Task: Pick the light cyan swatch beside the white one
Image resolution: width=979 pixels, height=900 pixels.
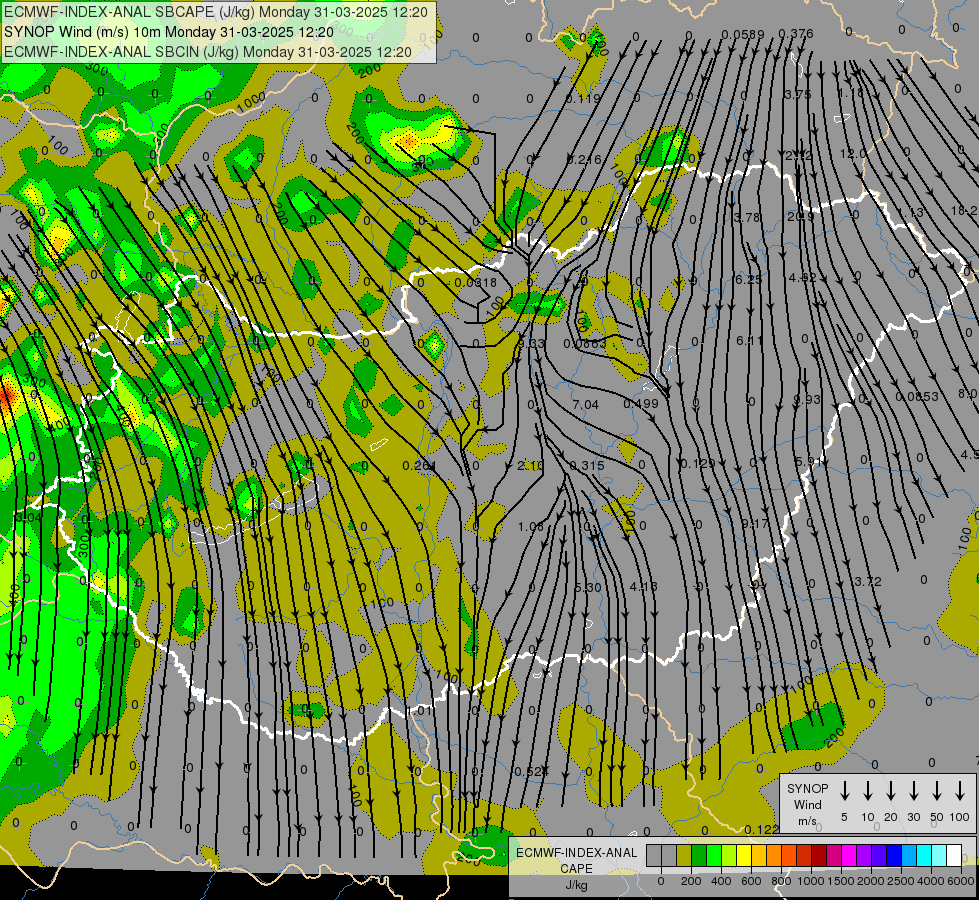Action: point(940,855)
